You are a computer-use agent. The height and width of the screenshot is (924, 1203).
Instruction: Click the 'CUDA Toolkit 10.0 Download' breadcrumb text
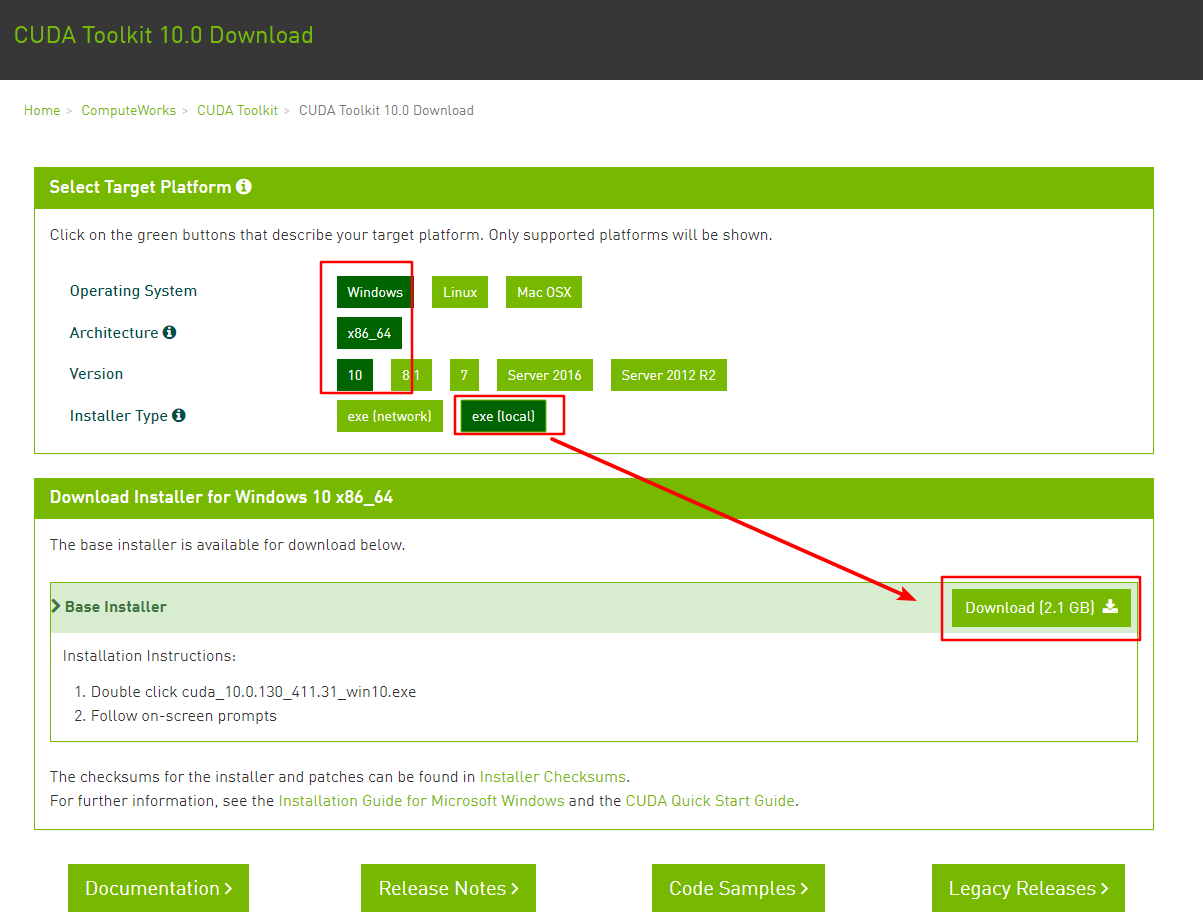(x=386, y=110)
